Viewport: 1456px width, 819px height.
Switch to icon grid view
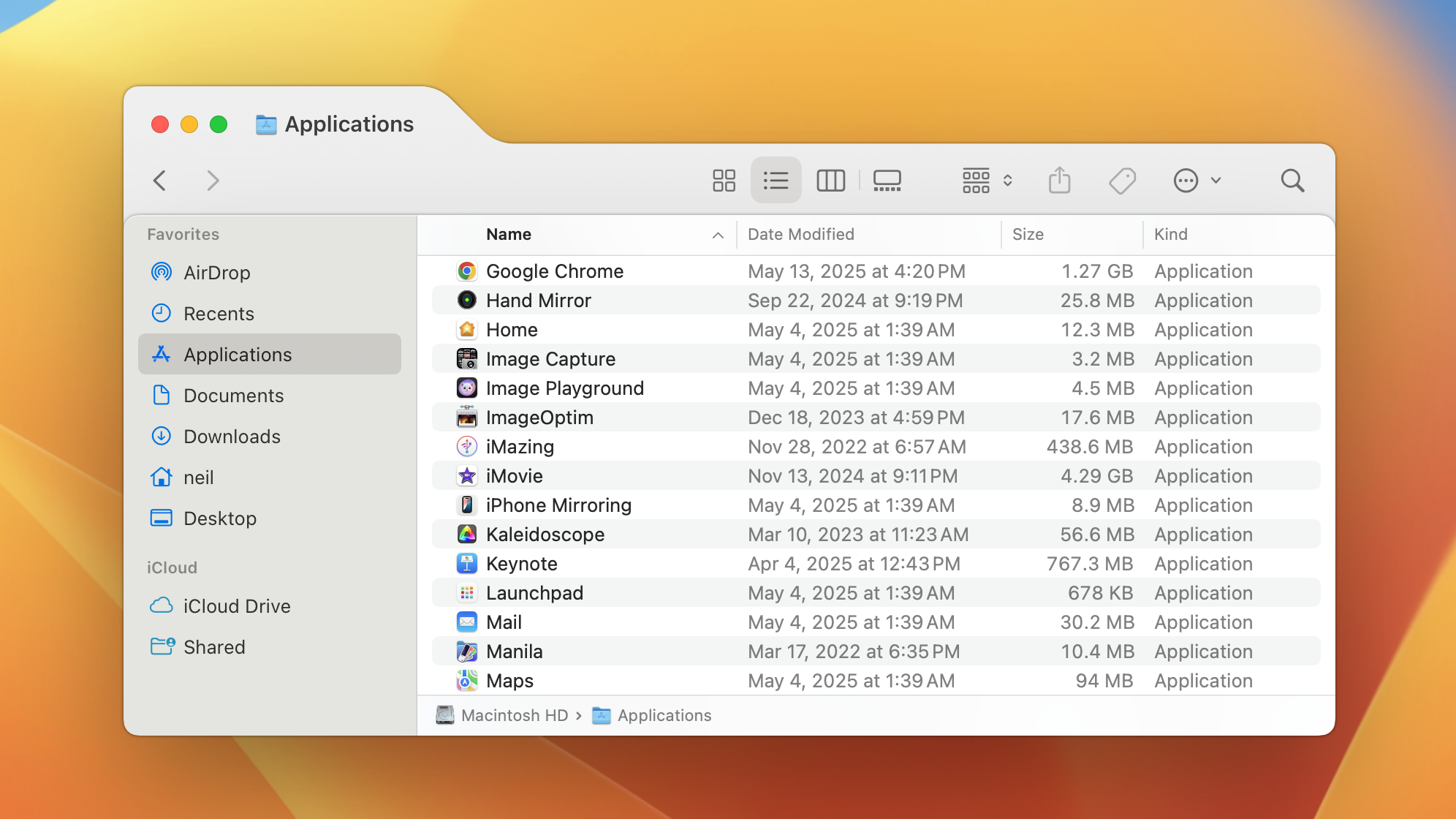click(x=724, y=181)
